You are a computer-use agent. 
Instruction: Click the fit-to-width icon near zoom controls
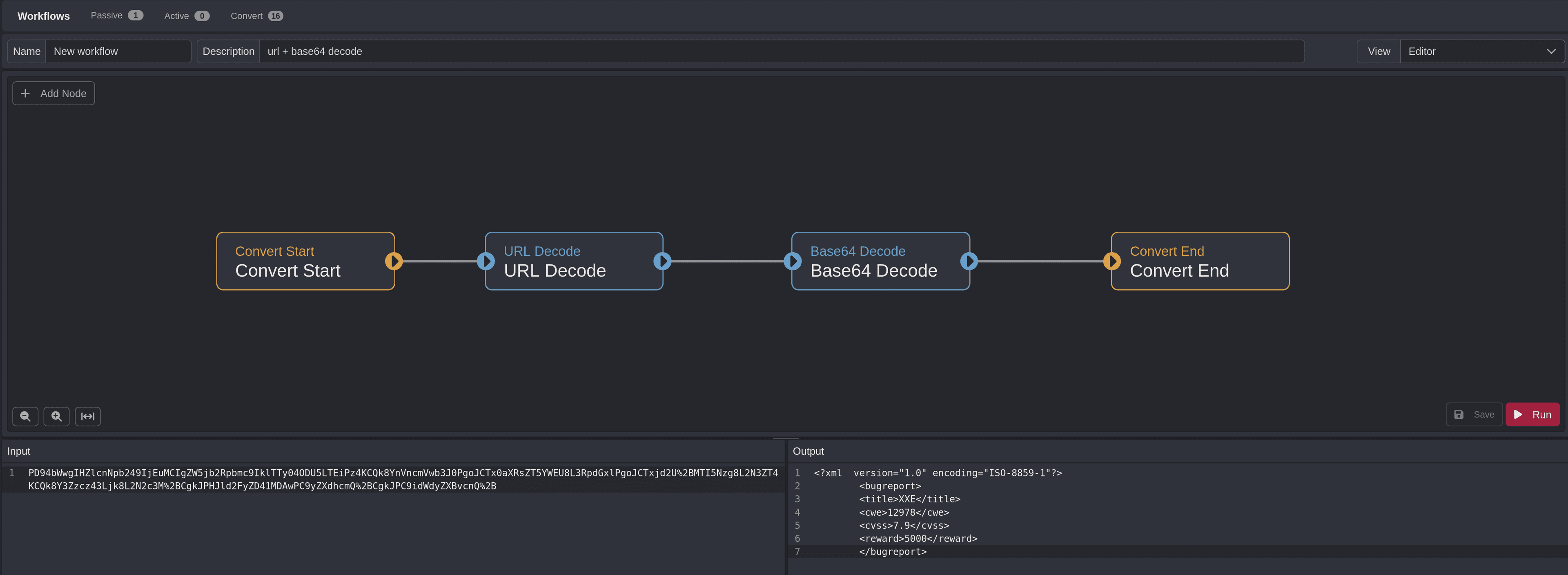(x=88, y=416)
